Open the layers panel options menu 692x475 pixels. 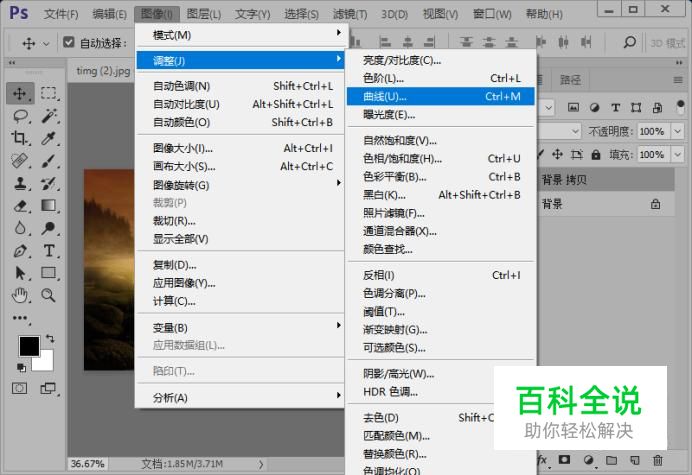tap(678, 80)
